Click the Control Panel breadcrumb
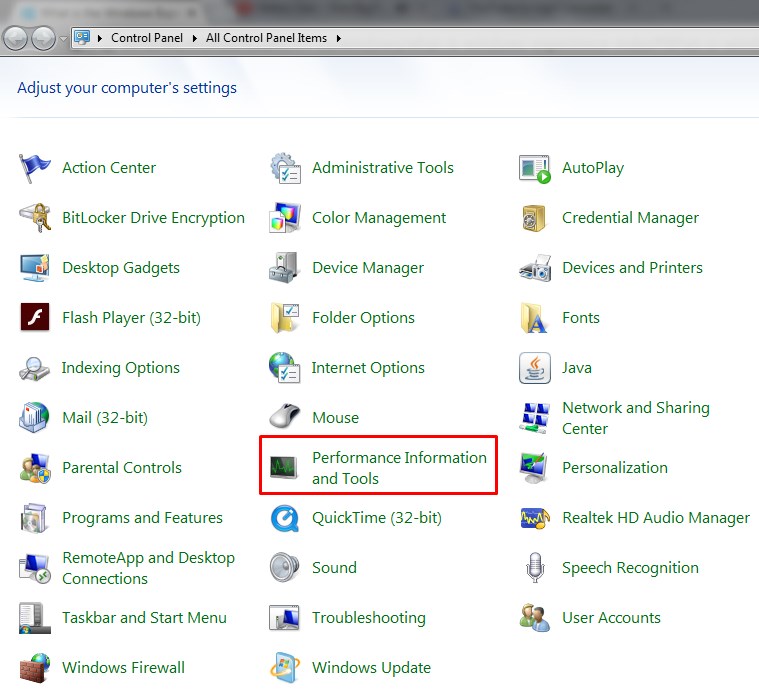Image resolution: width=759 pixels, height=698 pixels. (x=147, y=38)
